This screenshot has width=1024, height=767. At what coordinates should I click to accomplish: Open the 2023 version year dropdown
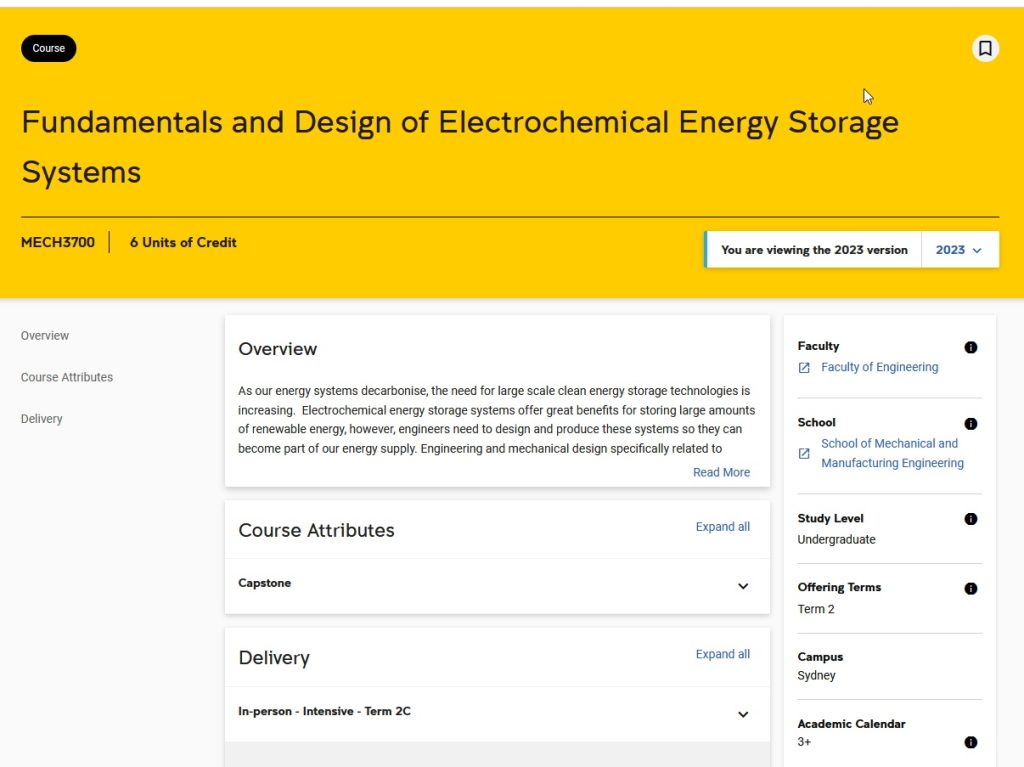tap(959, 250)
